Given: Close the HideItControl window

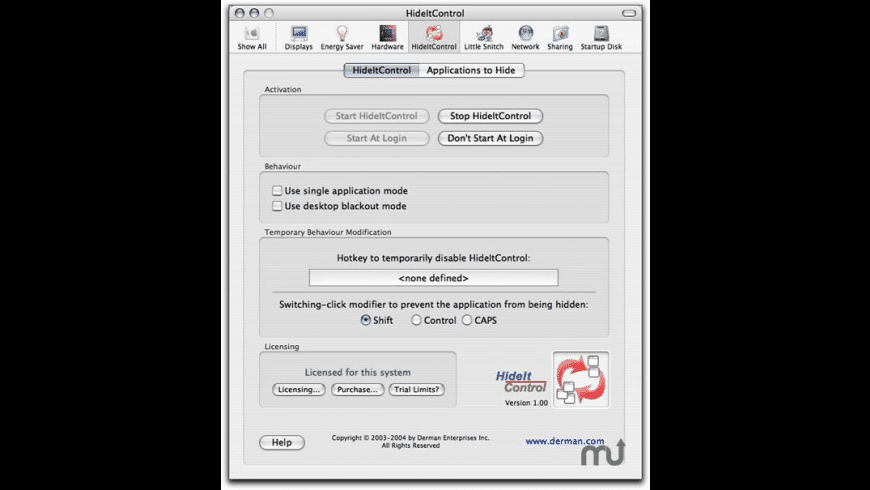Looking at the screenshot, I should (x=240, y=13).
